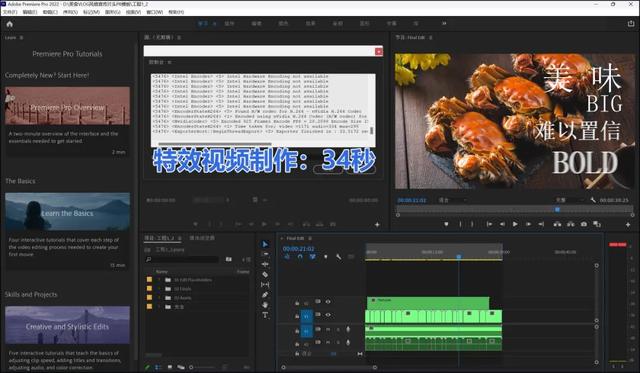
Task: Hide the V1 track output eye
Action: (x=328, y=315)
